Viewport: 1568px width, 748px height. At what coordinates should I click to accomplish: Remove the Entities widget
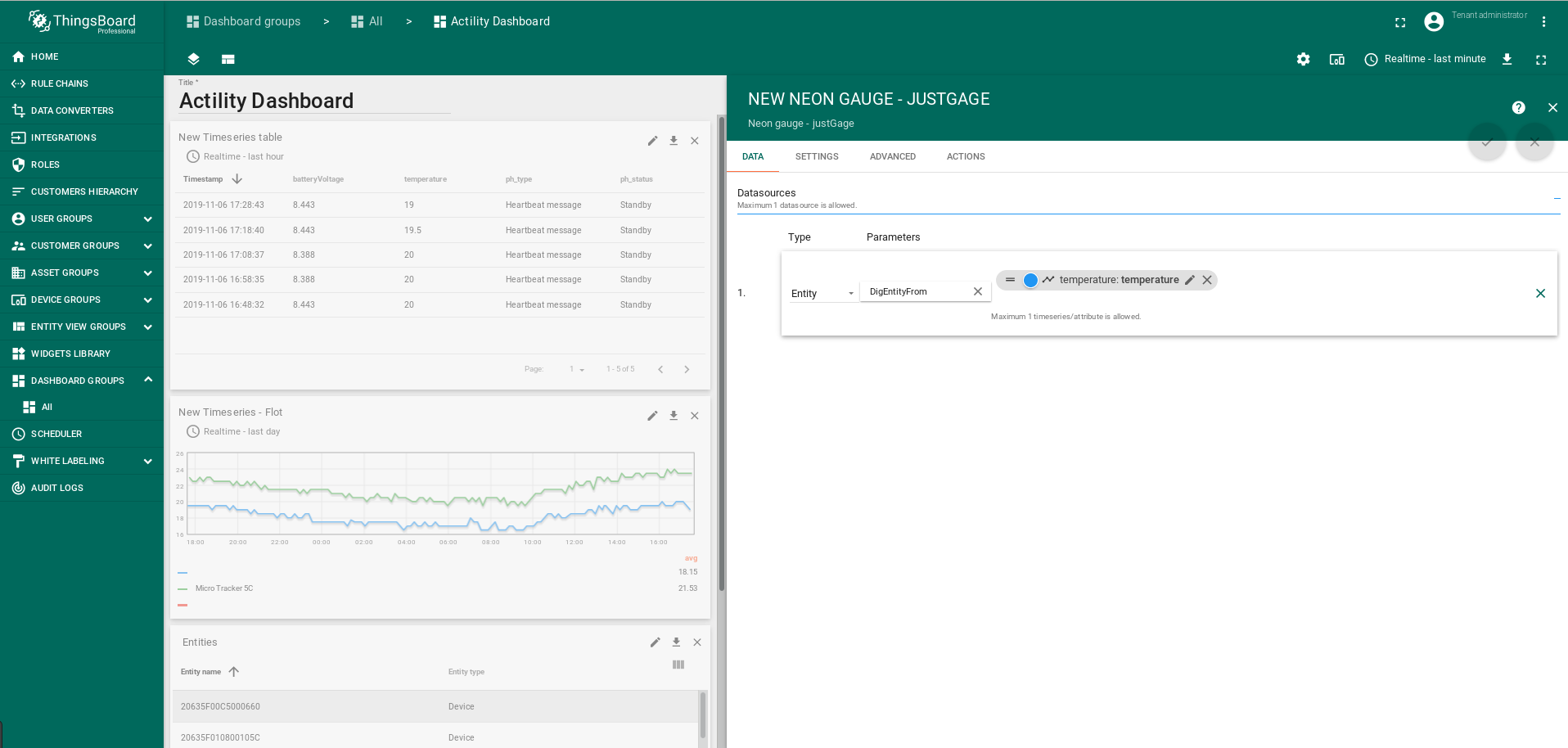point(697,642)
